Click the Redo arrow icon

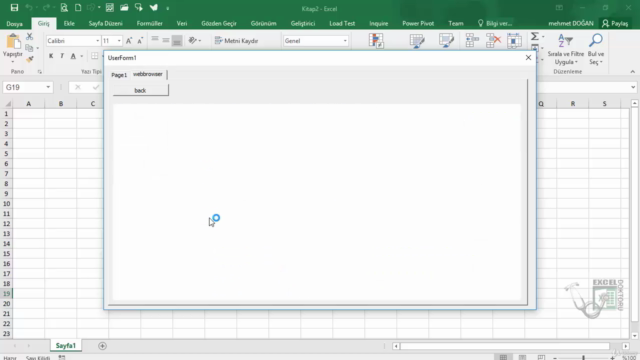[46, 8]
